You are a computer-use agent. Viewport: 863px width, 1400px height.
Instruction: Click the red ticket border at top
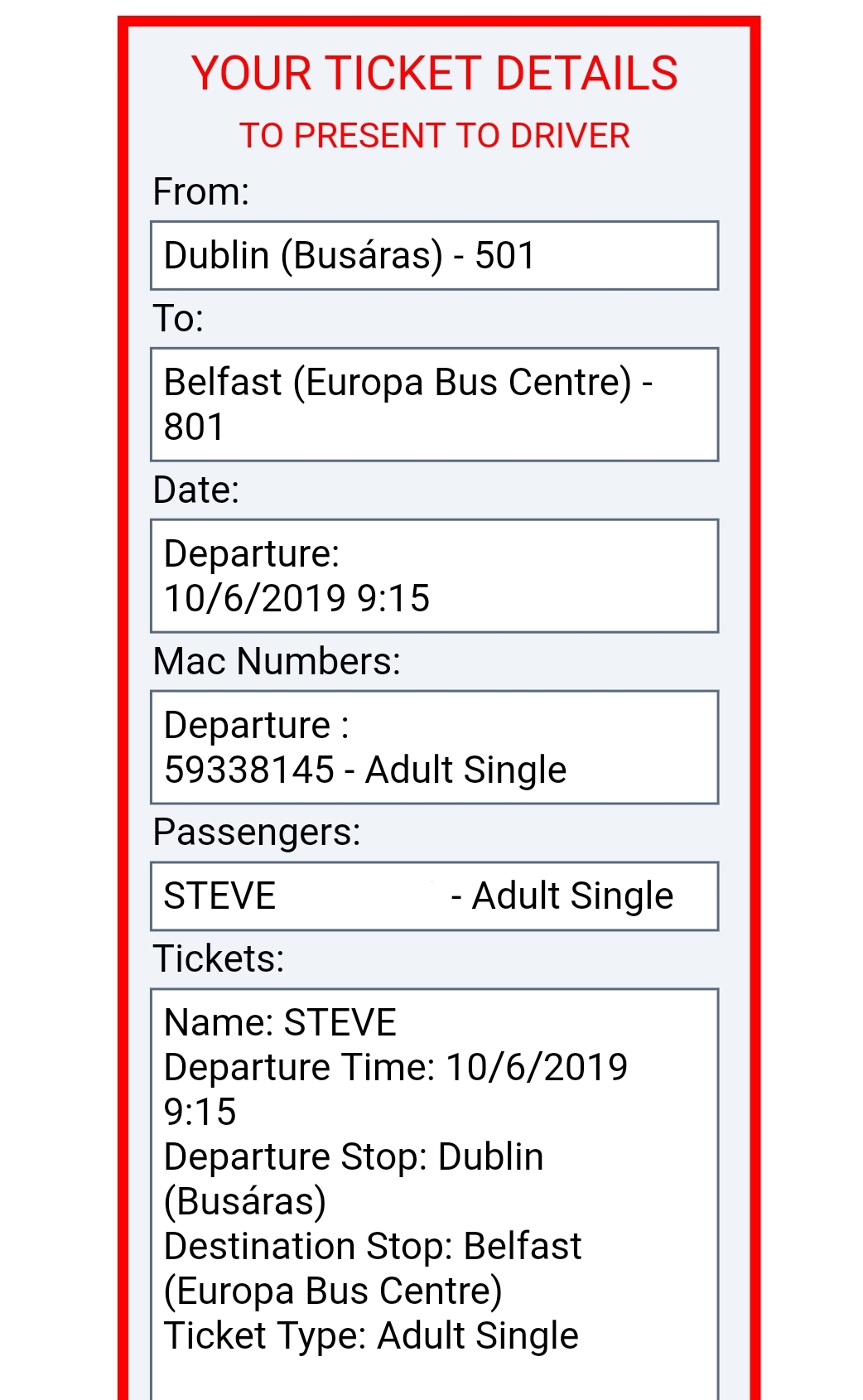coord(438,21)
